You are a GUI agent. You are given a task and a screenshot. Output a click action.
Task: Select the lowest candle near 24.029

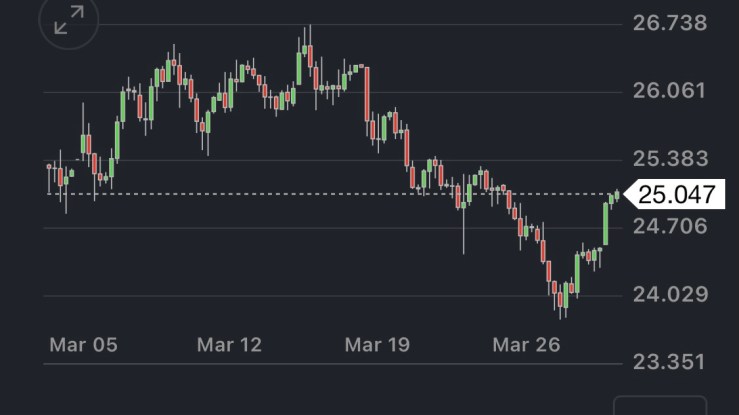[563, 299]
